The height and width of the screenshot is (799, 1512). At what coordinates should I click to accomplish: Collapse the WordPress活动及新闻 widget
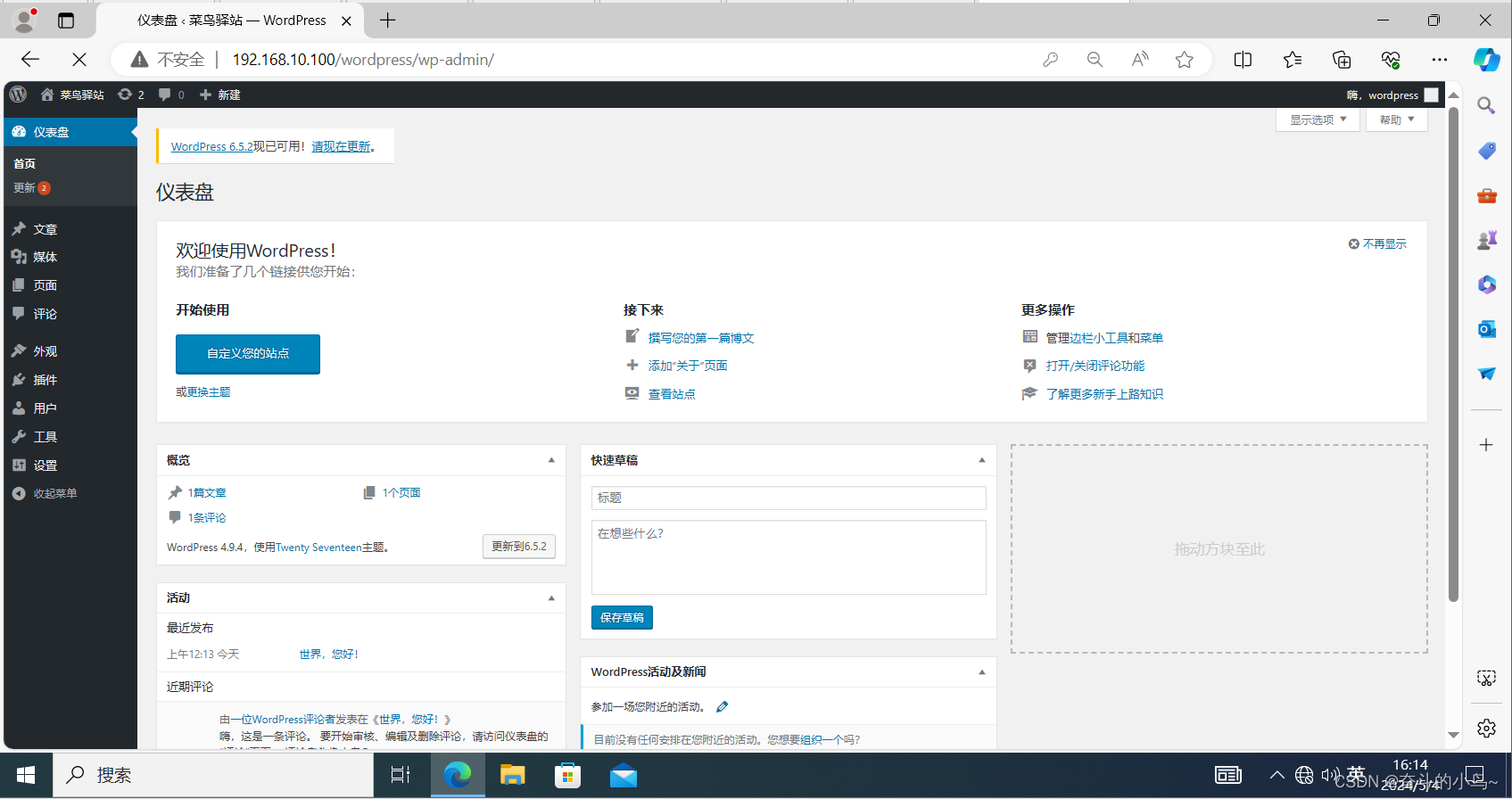(982, 672)
